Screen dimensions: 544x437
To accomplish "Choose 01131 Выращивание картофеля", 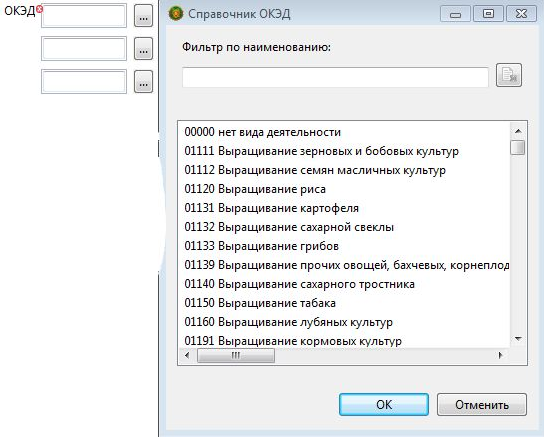I will coord(272,208).
